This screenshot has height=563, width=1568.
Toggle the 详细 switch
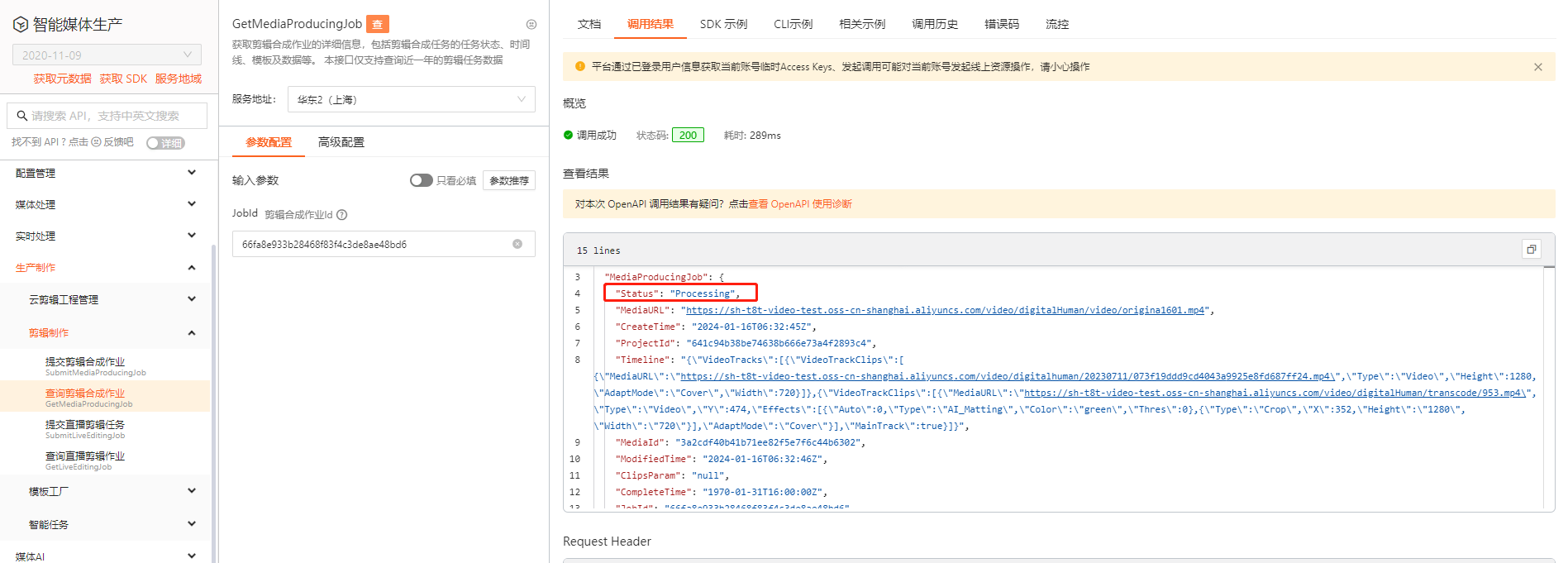[x=165, y=143]
